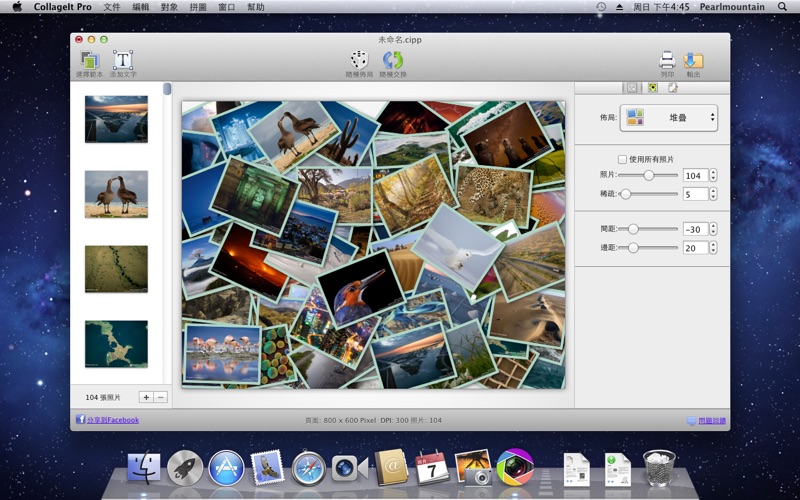Open Finder from the Dock
This screenshot has width=800, height=500.
tap(144, 467)
